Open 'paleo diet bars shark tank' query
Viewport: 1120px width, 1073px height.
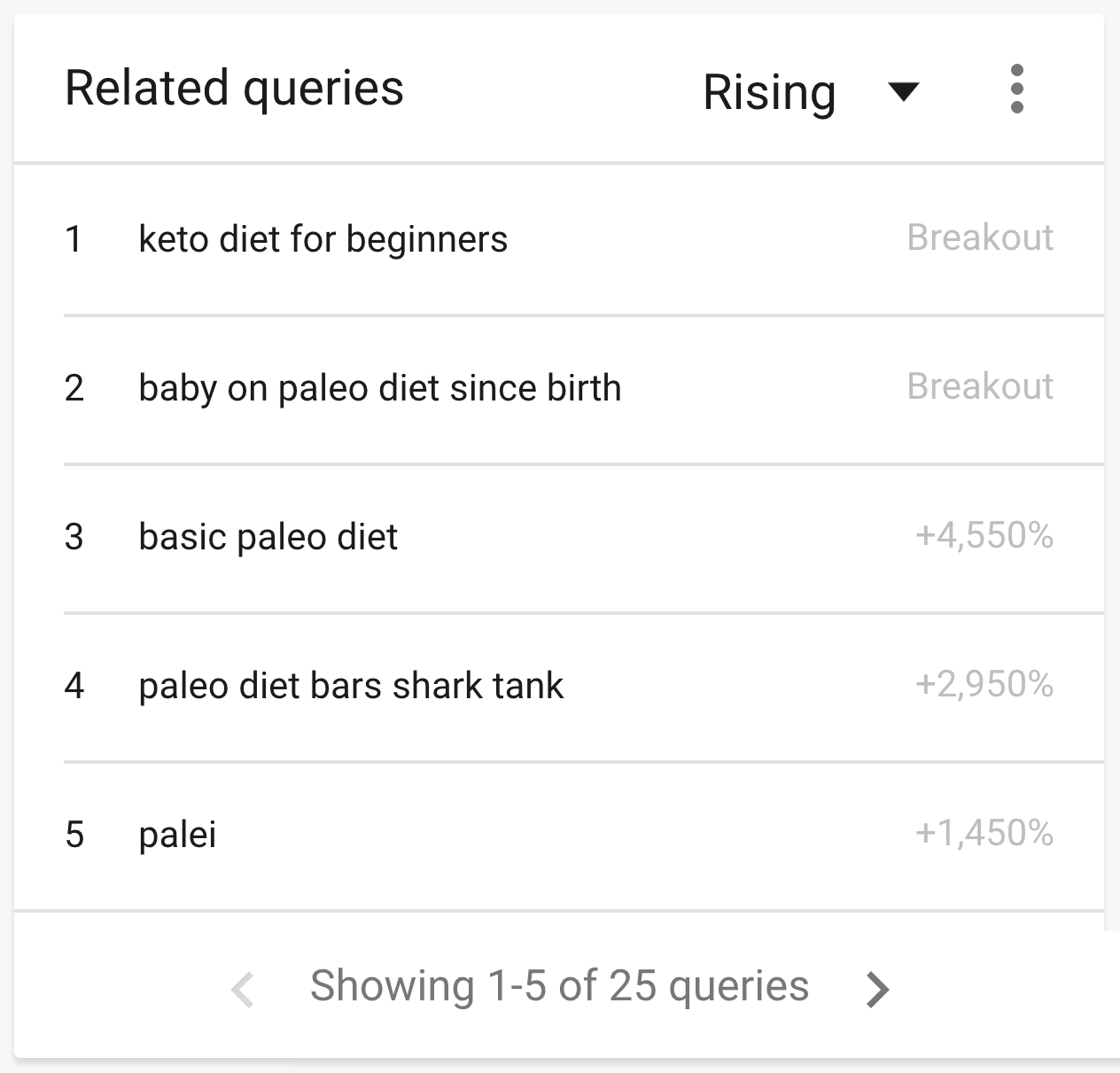[x=351, y=686]
